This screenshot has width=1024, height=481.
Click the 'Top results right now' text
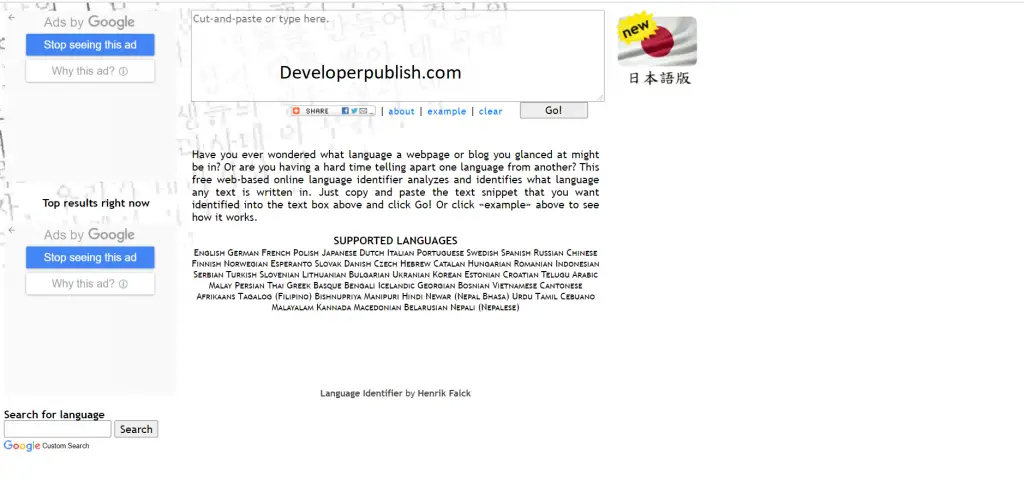pyautogui.click(x=96, y=203)
